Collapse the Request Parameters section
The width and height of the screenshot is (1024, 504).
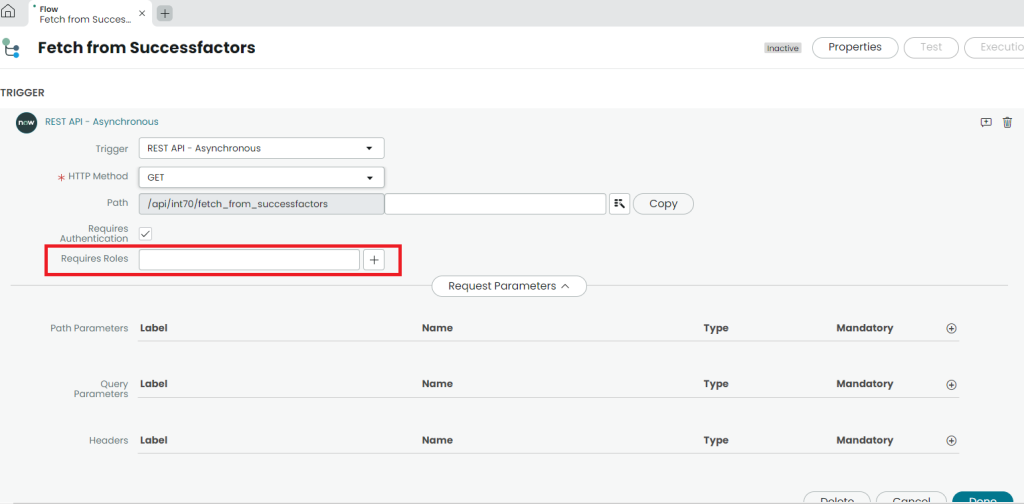tap(508, 286)
